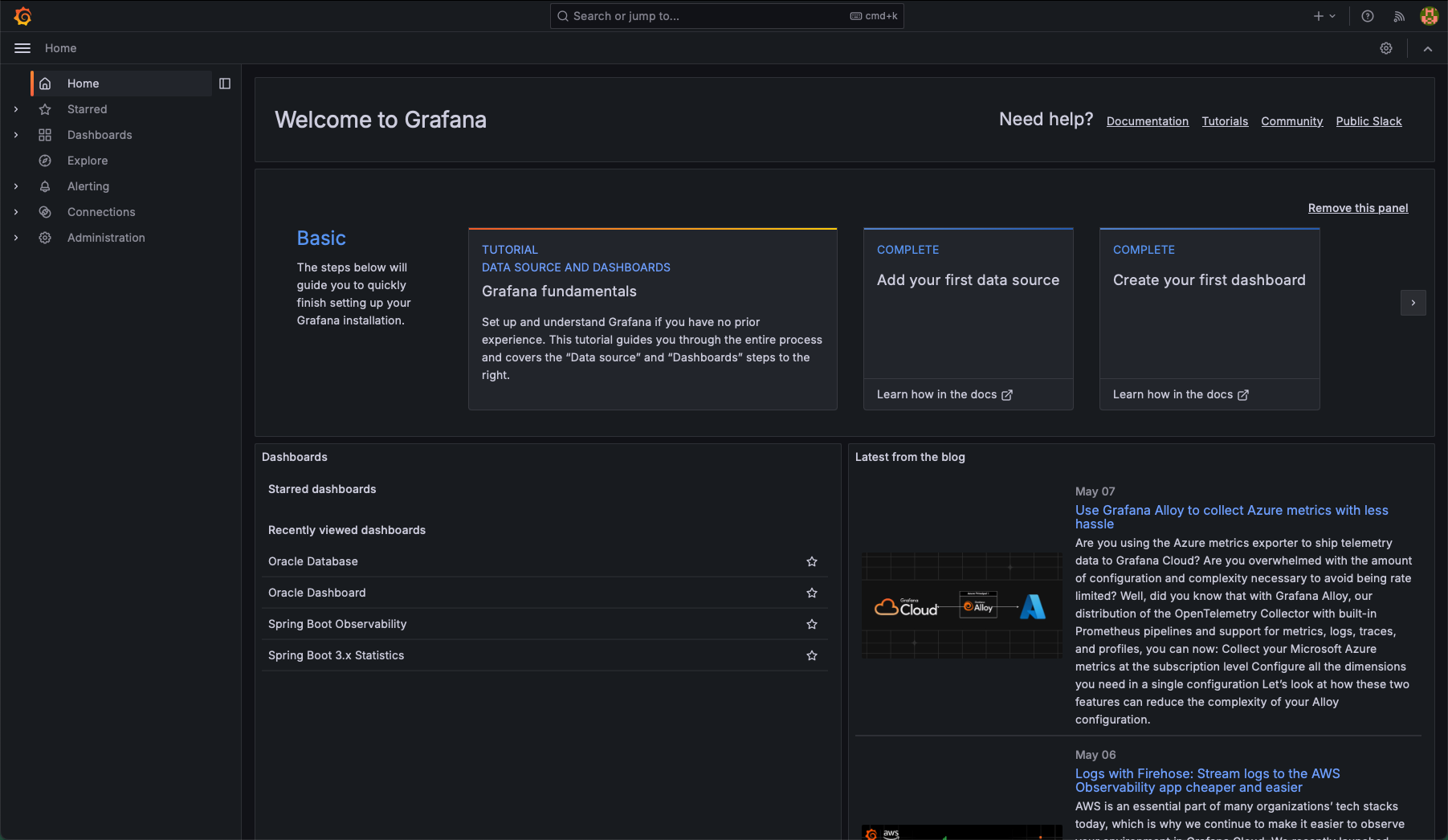Click external link icon on dashboard card
1448x840 pixels.
[1243, 395]
